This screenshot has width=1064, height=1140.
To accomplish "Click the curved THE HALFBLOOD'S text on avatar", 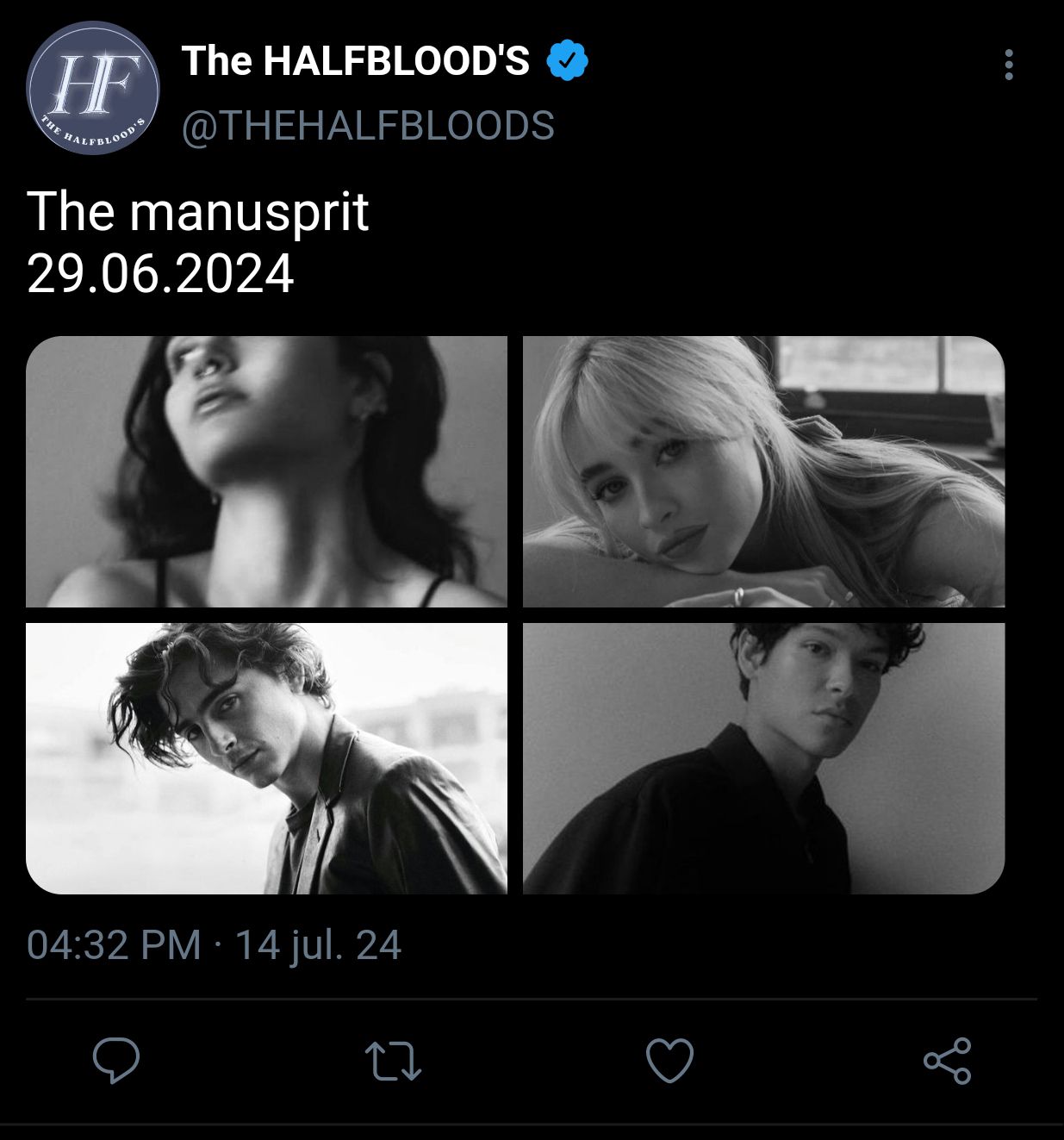I will [x=95, y=133].
